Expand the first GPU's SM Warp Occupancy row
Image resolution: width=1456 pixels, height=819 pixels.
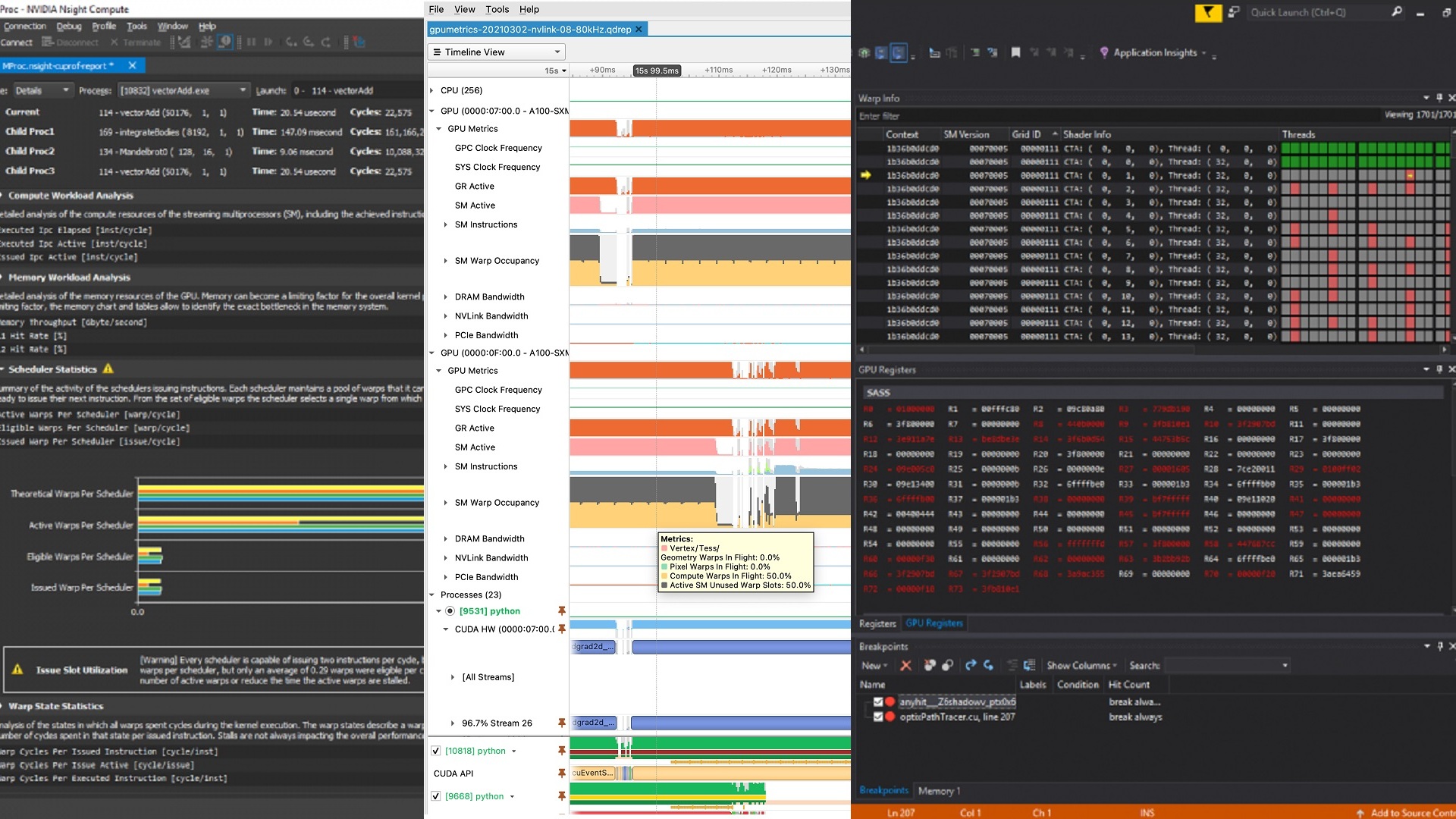click(x=445, y=261)
